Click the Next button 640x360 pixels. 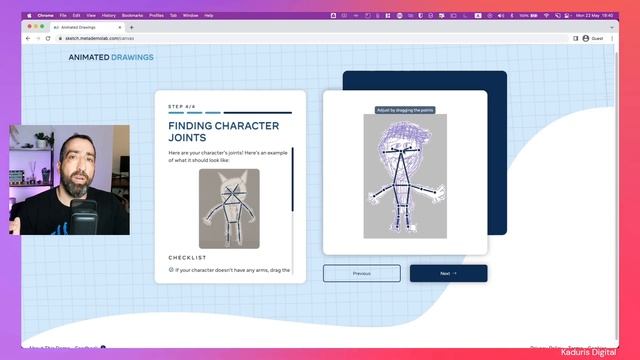(x=448, y=273)
